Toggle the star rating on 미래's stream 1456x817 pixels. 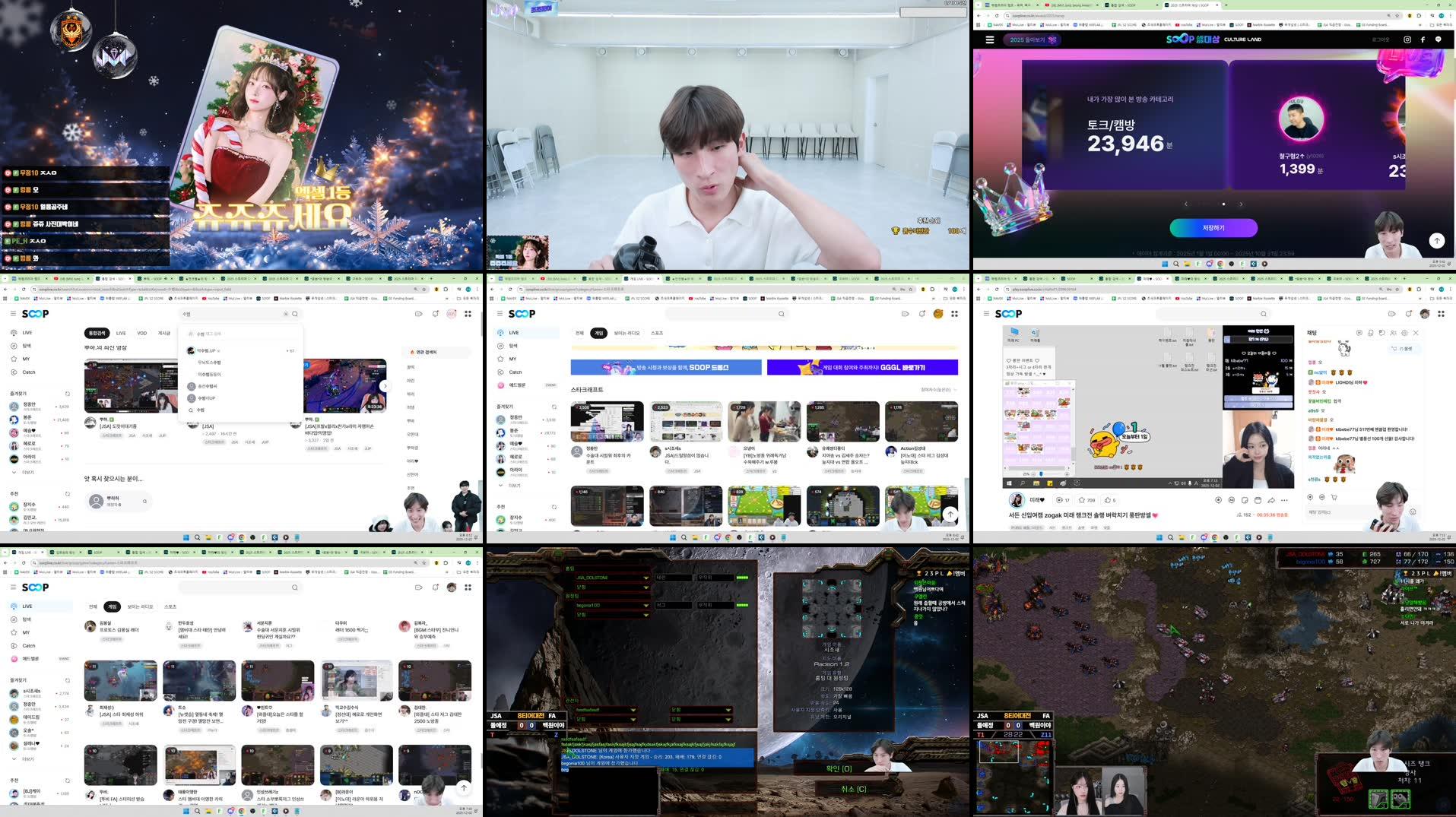pyautogui.click(x=1083, y=500)
